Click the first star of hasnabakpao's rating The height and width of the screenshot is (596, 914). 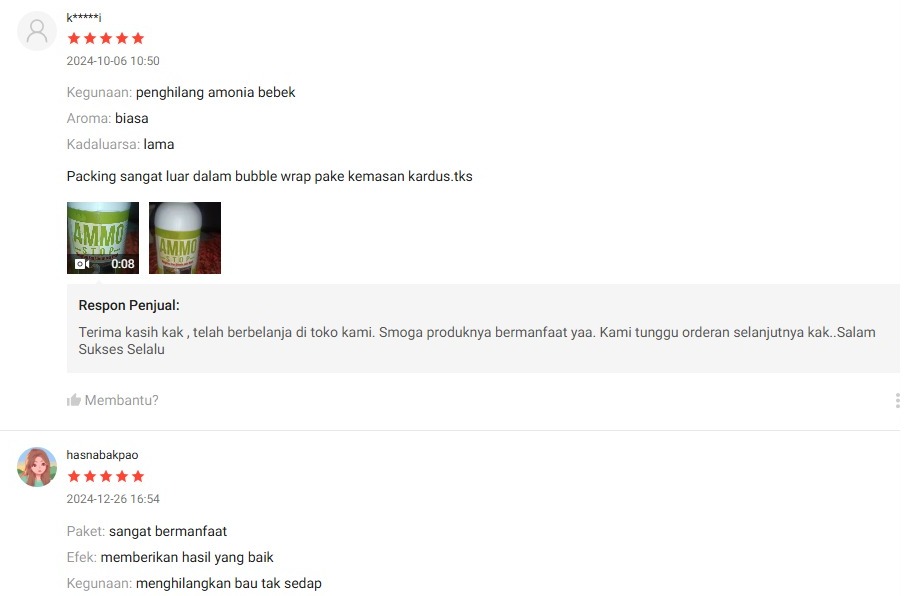pos(74,476)
